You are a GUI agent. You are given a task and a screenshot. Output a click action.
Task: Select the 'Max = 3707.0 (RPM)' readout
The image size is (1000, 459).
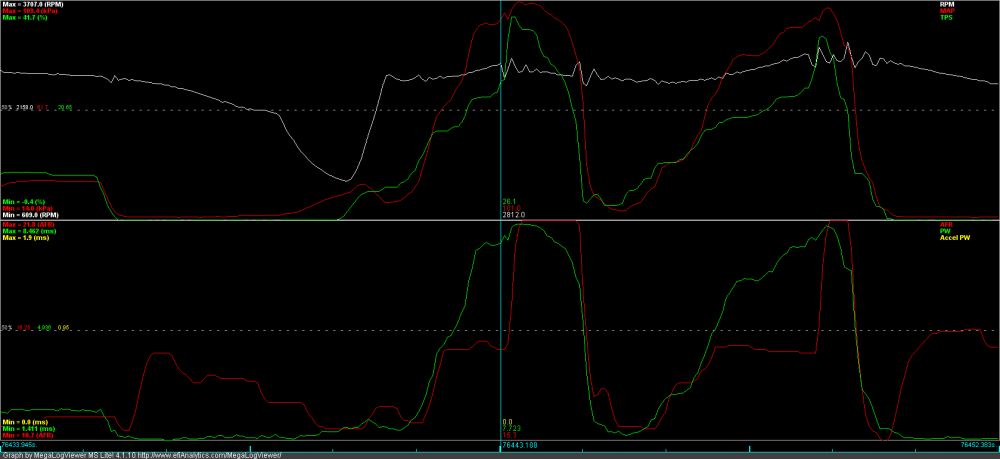pyautogui.click(x=31, y=4)
